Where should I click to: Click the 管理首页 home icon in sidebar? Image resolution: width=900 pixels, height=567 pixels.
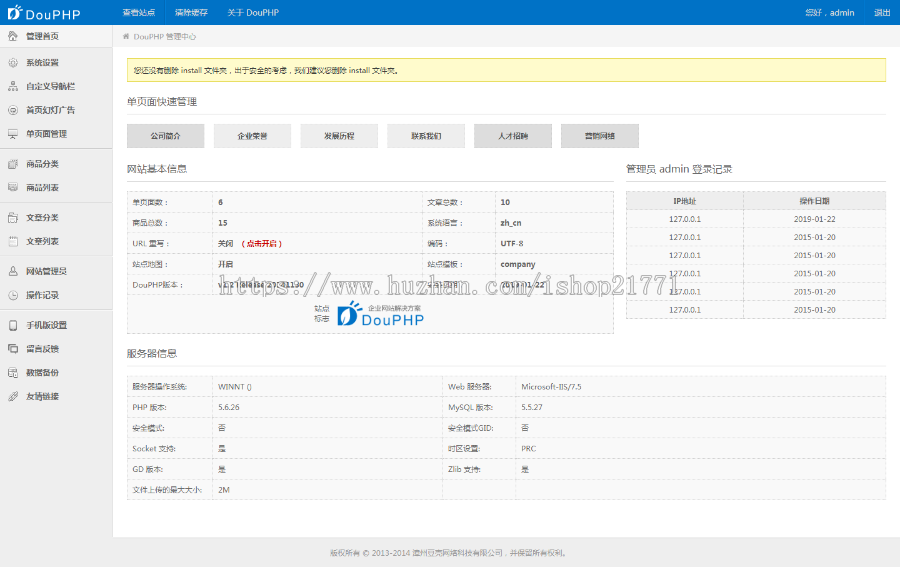tap(13, 36)
